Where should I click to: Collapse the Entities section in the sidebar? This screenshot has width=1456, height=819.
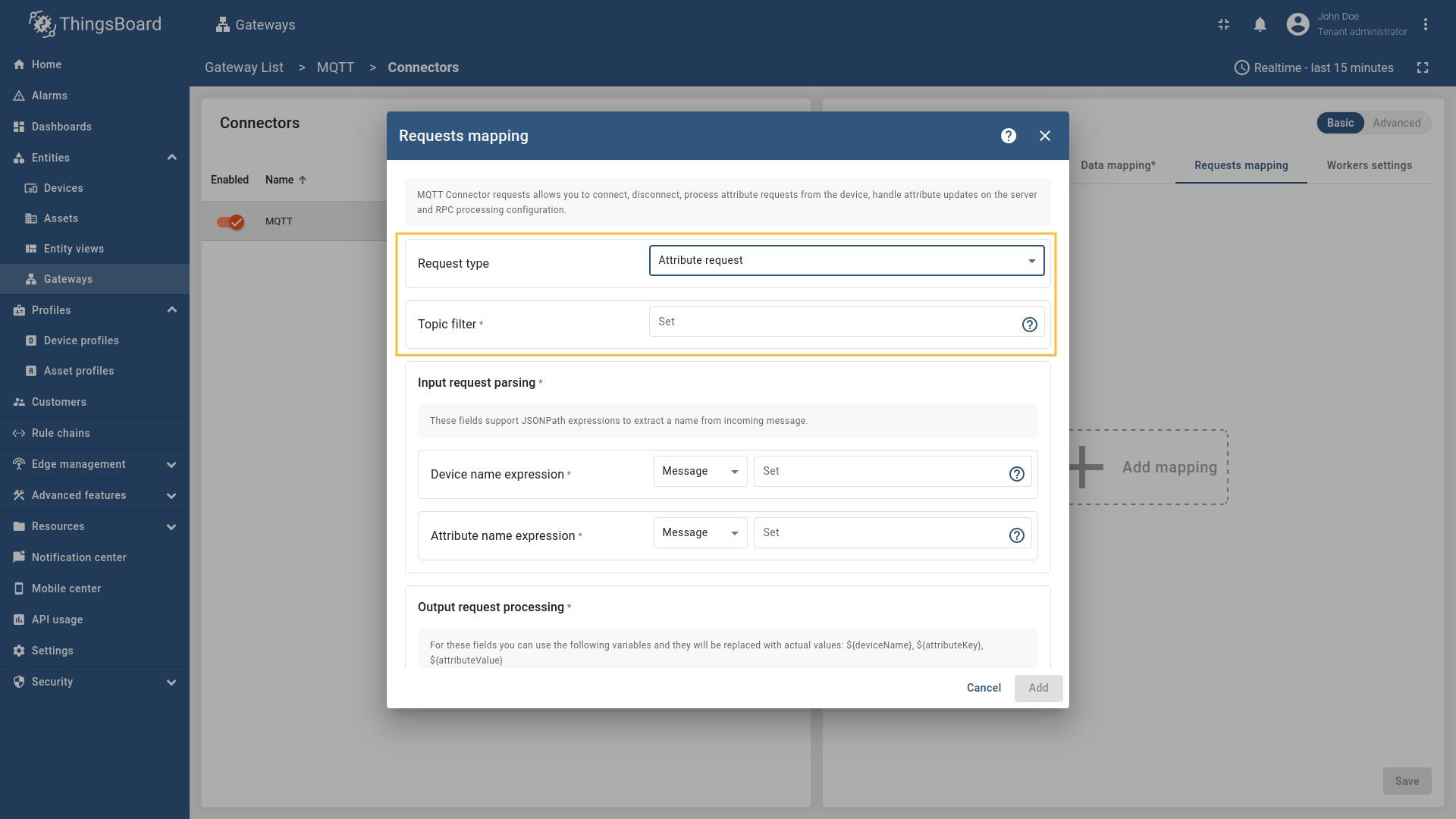click(171, 157)
